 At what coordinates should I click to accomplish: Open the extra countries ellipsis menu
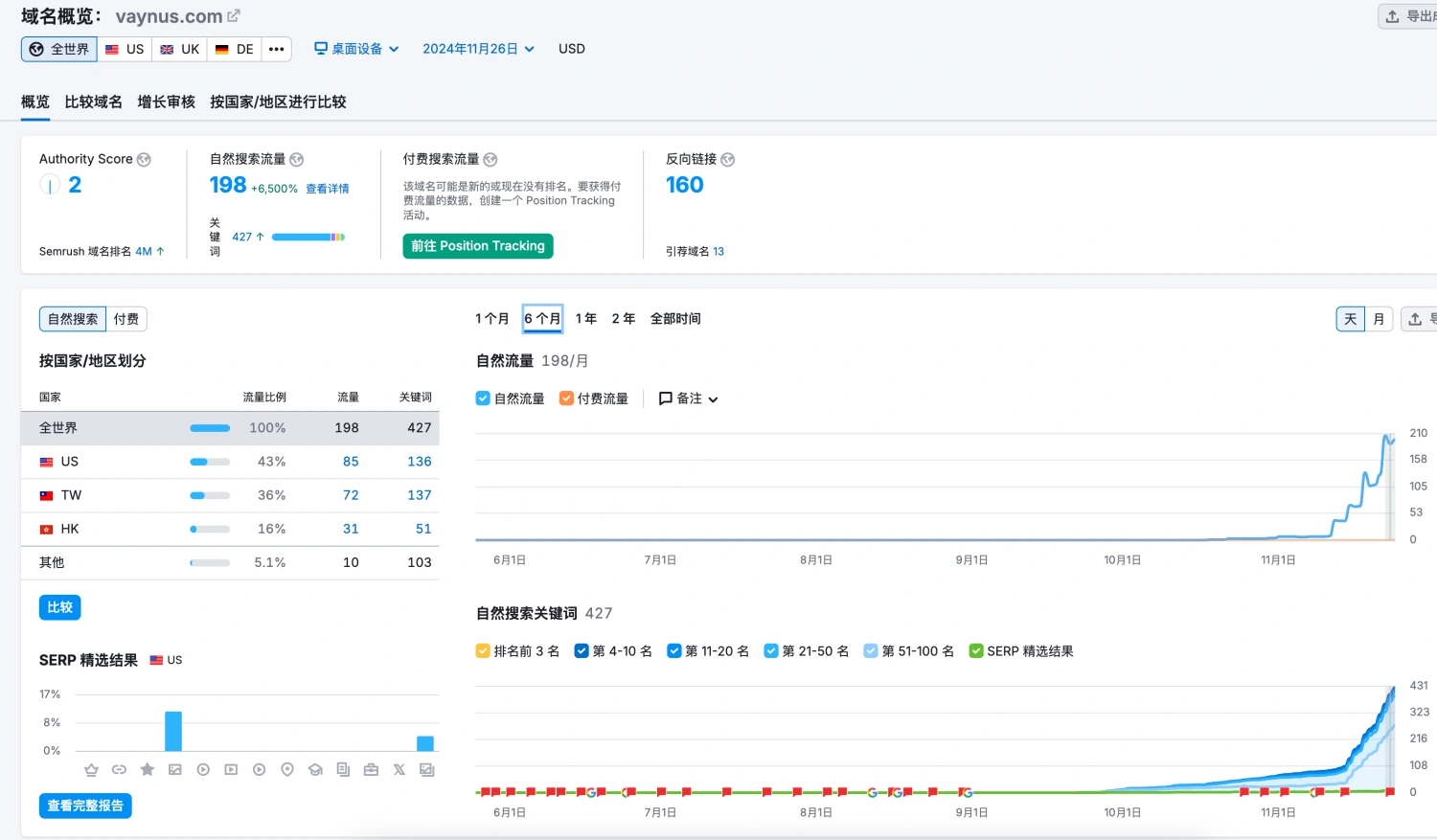[x=276, y=48]
